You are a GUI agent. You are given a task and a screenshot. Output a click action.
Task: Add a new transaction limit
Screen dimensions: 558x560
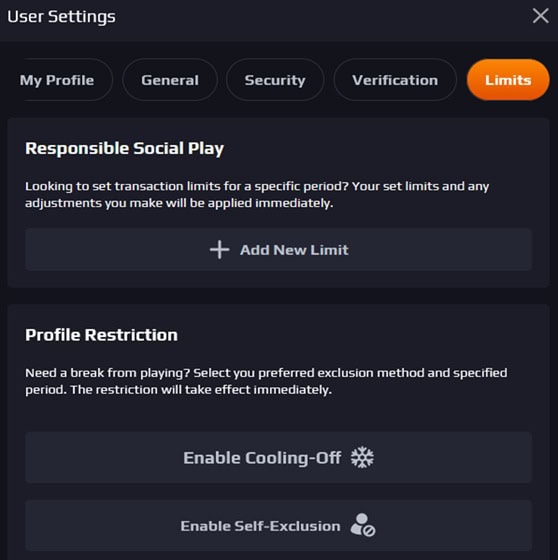[x=279, y=250]
